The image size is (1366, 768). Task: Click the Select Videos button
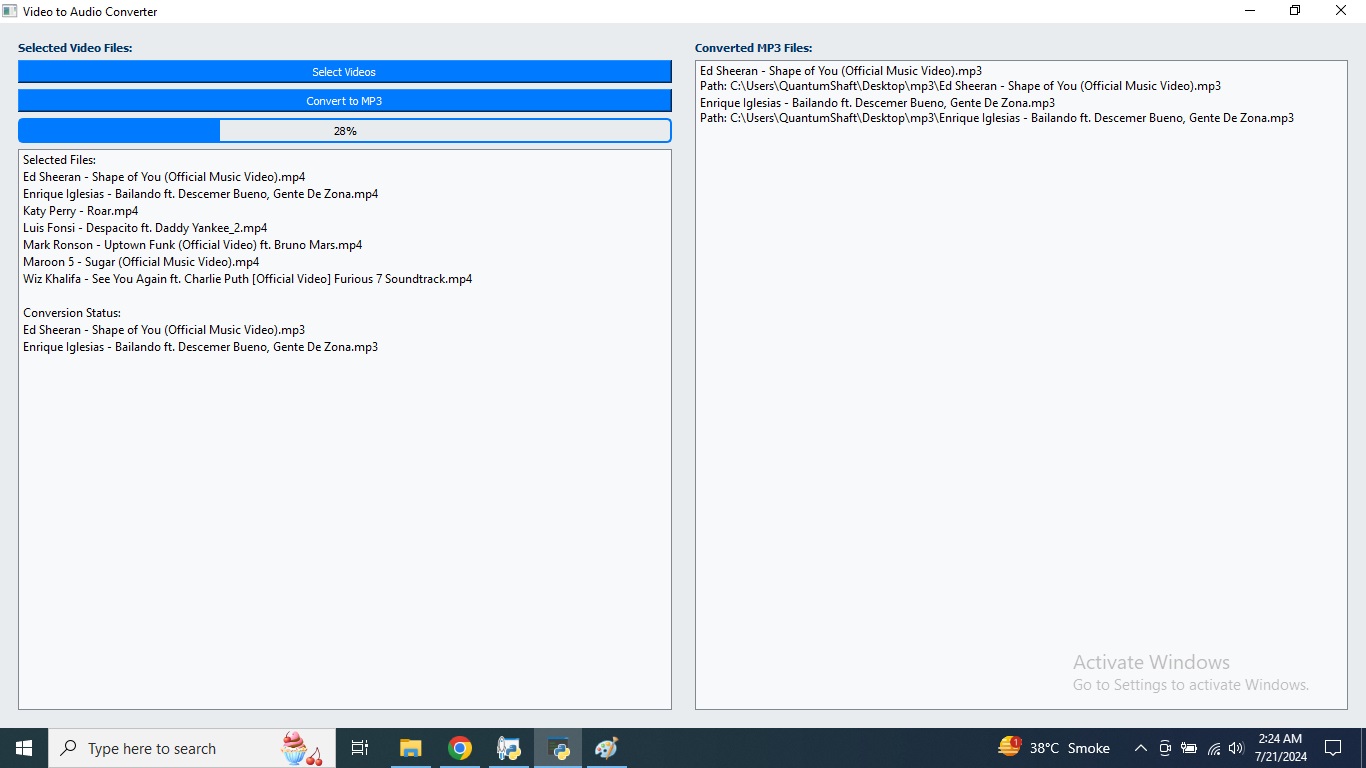[344, 72]
